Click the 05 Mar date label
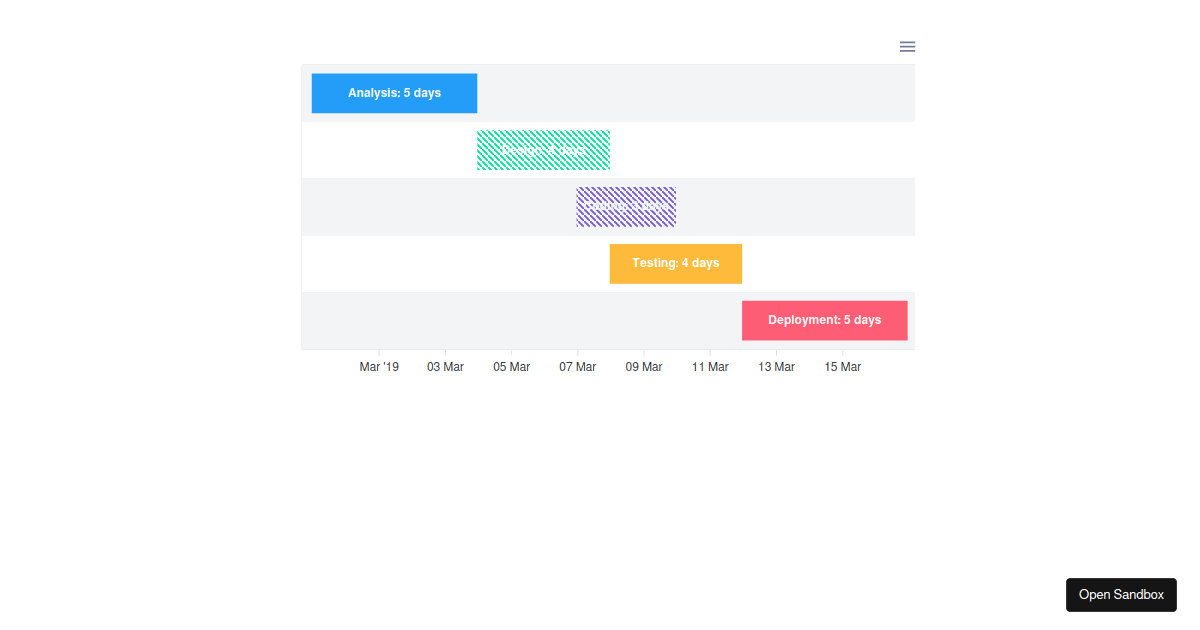The height and width of the screenshot is (630, 1200). (x=511, y=366)
